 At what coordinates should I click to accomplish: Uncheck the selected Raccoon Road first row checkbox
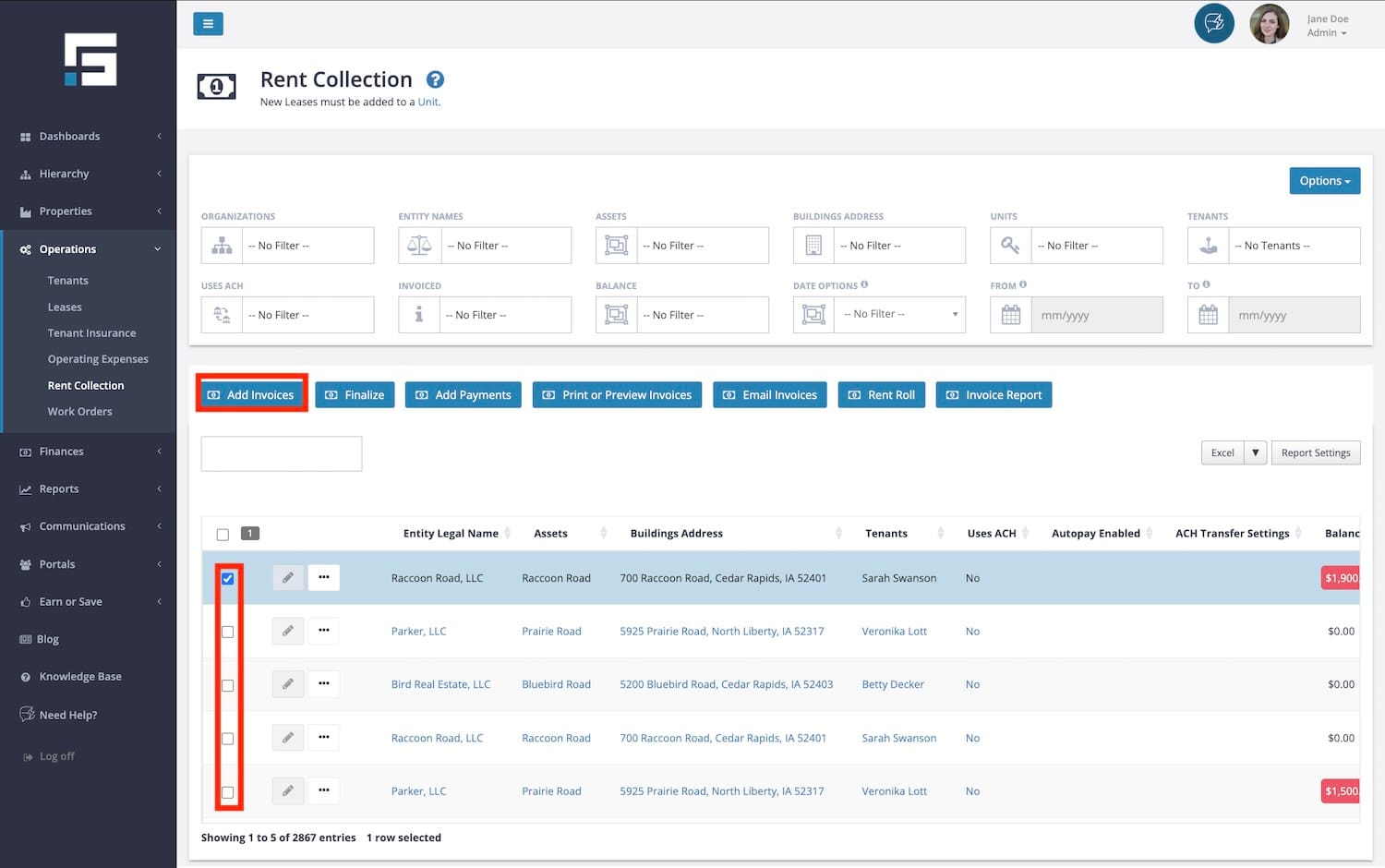(x=228, y=579)
